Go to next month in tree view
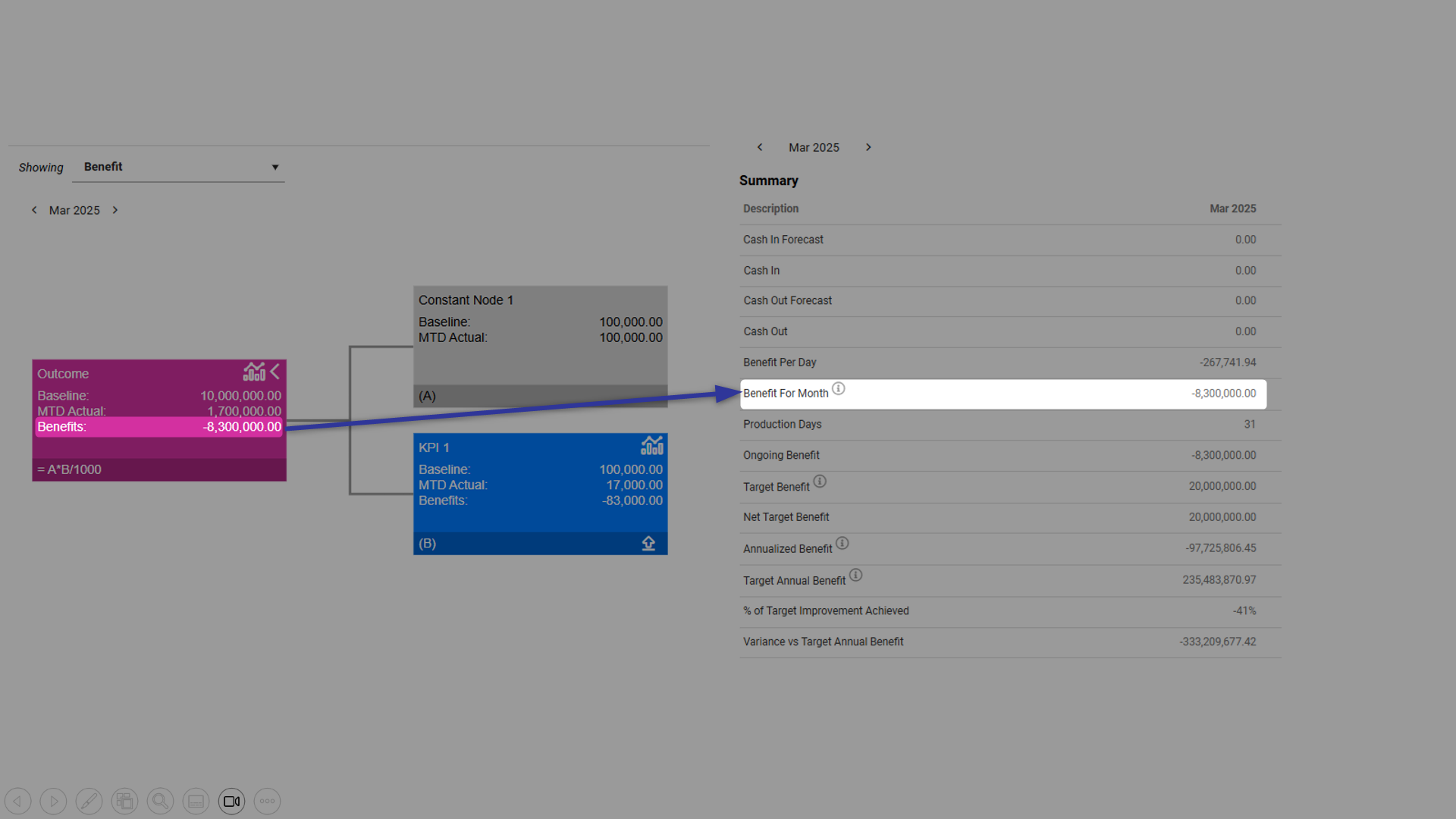Viewport: 1456px width, 819px height. (115, 210)
